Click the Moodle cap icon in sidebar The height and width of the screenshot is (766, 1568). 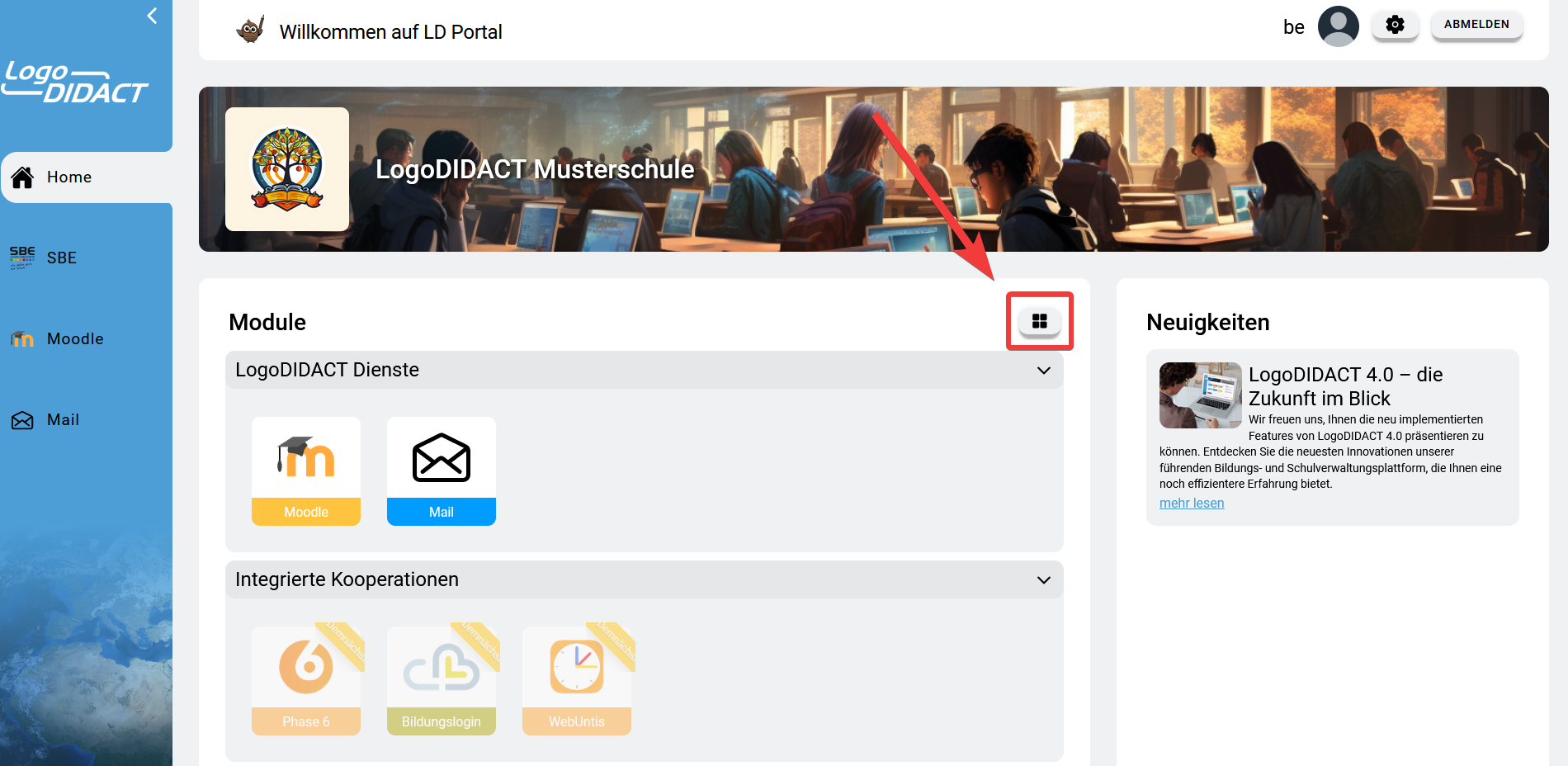click(22, 338)
